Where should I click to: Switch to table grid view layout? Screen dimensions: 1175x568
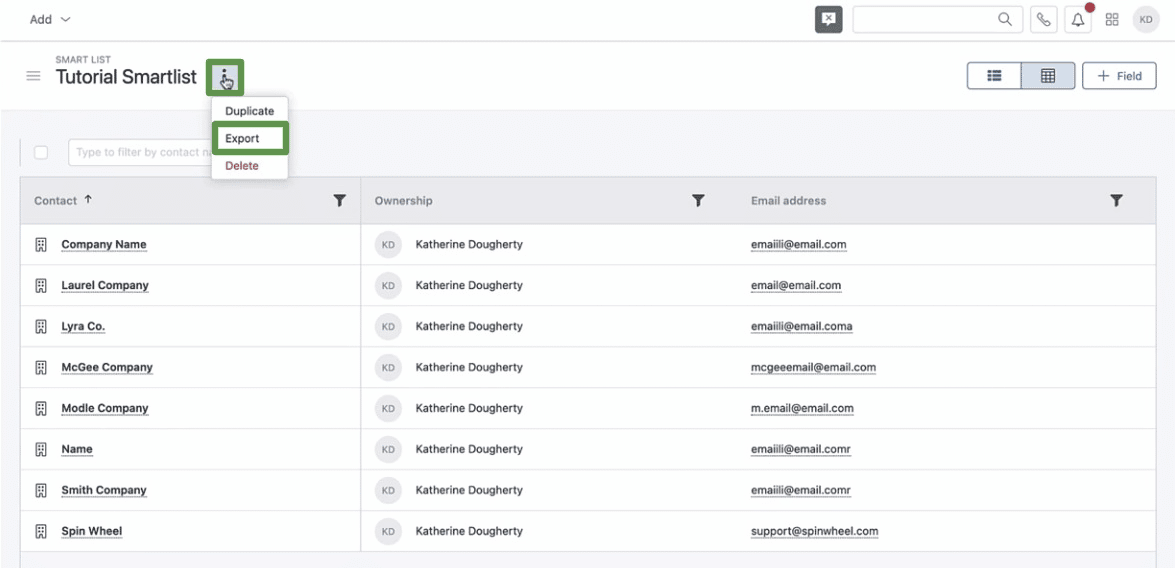[1048, 76]
